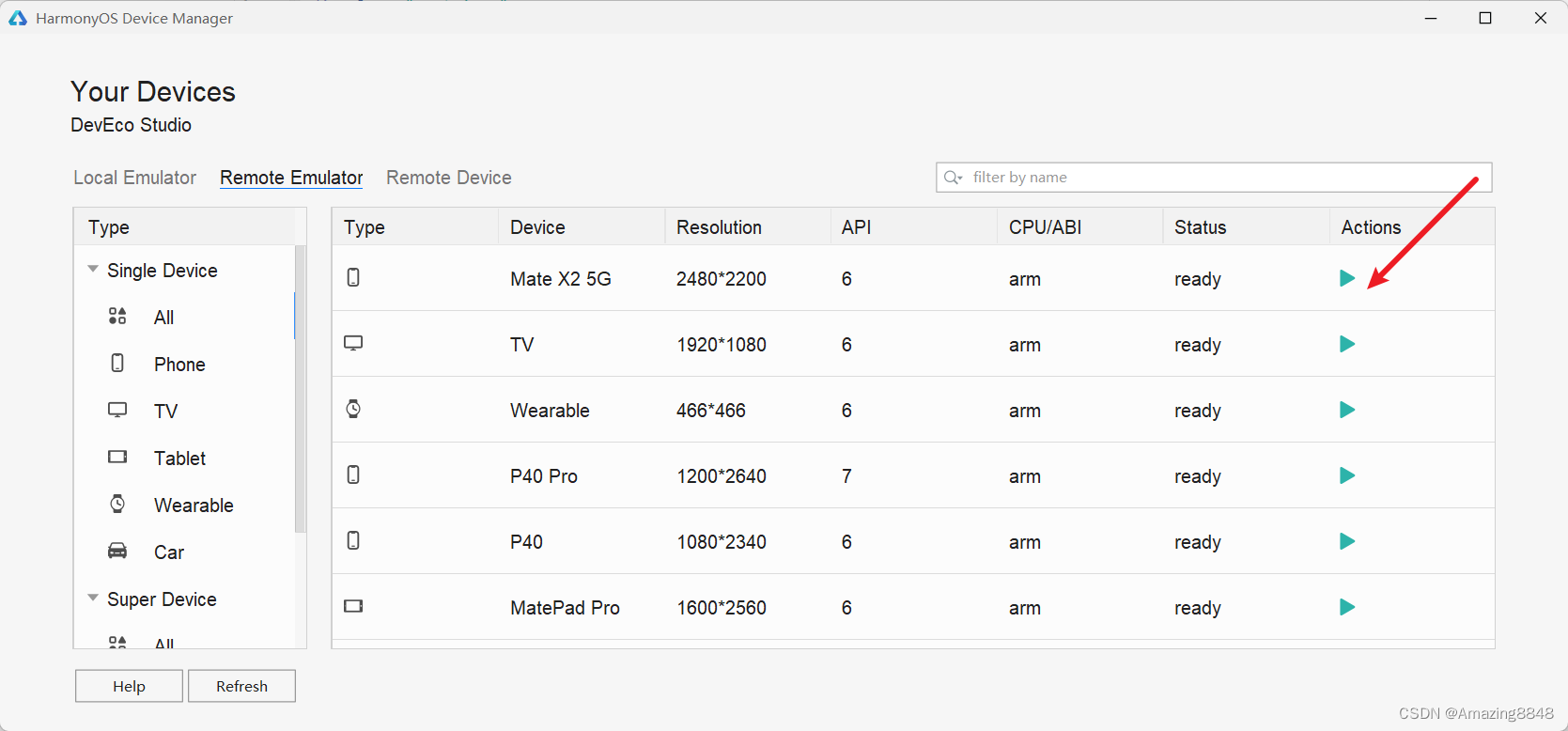The width and height of the screenshot is (1568, 731).
Task: Click the phone icon in P40 Pro row
Action: (353, 474)
